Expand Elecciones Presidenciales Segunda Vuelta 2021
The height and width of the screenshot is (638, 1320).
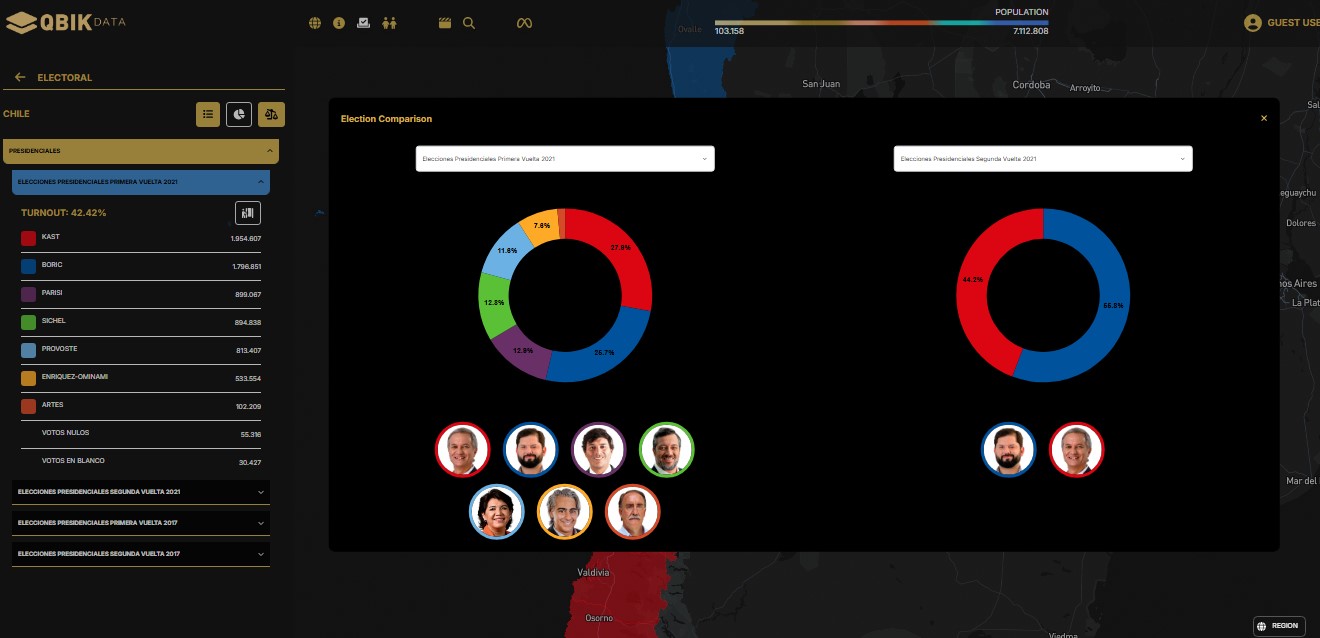point(140,492)
